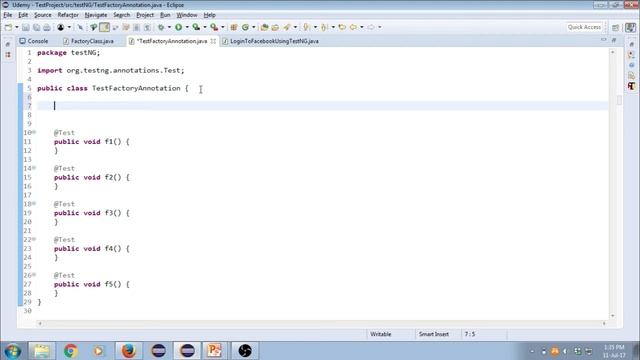Open the Refactor menu
Image resolution: width=640 pixels, height=360 pixels.
pyautogui.click(x=68, y=15)
